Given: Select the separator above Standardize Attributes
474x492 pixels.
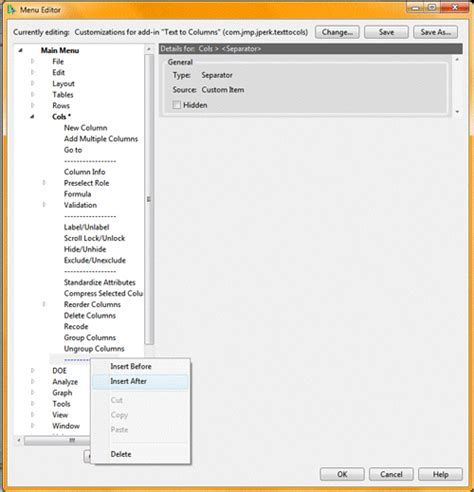Looking at the screenshot, I should (90, 271).
